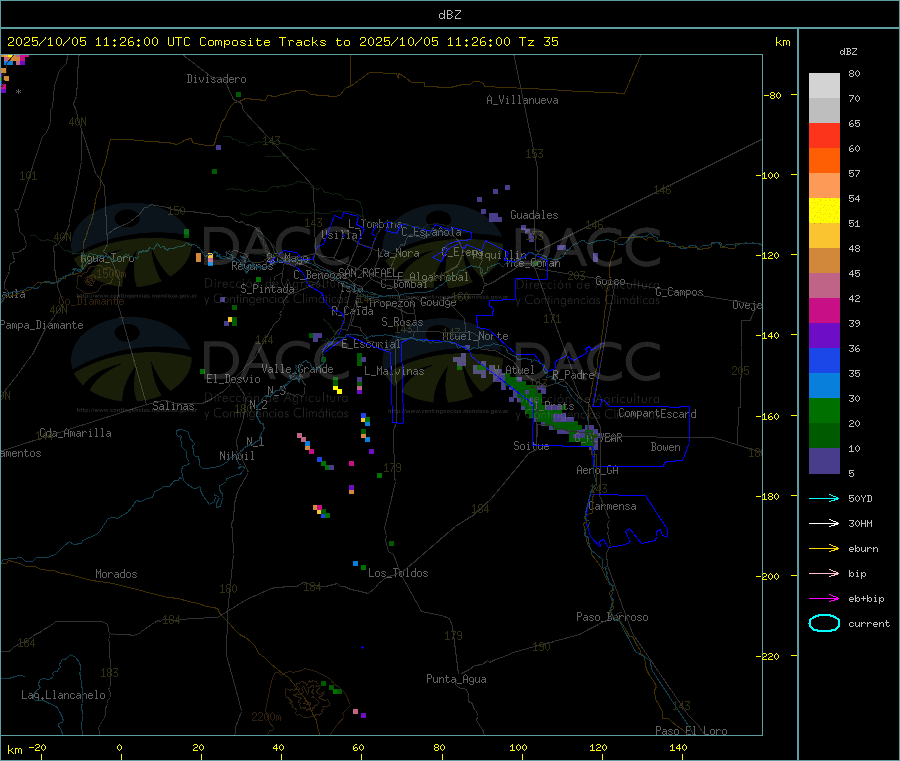Screen dimensions: 900x761
Task: Click the 'Valle_Grande' map label
Action: point(297,368)
